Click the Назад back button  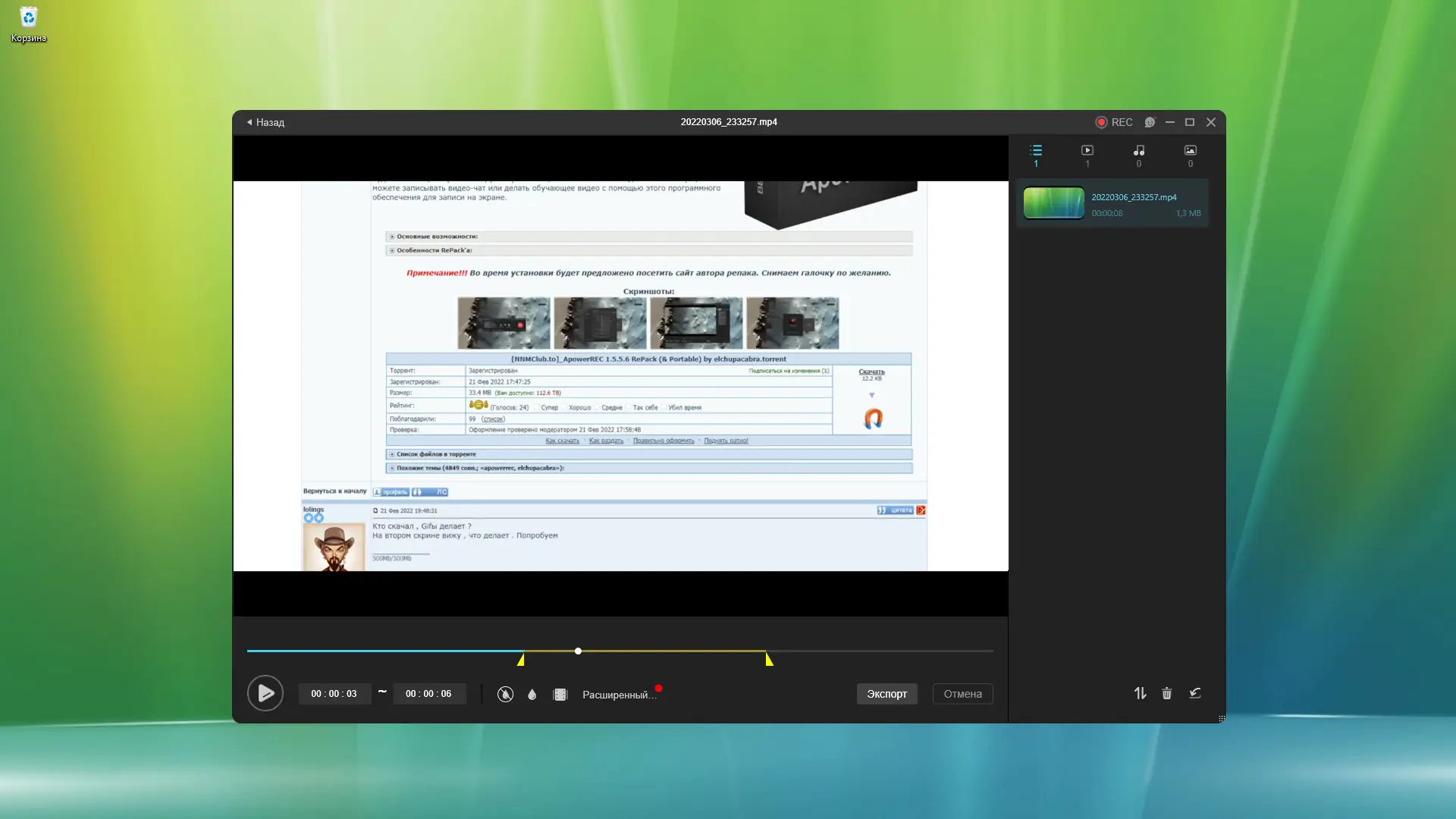point(265,122)
